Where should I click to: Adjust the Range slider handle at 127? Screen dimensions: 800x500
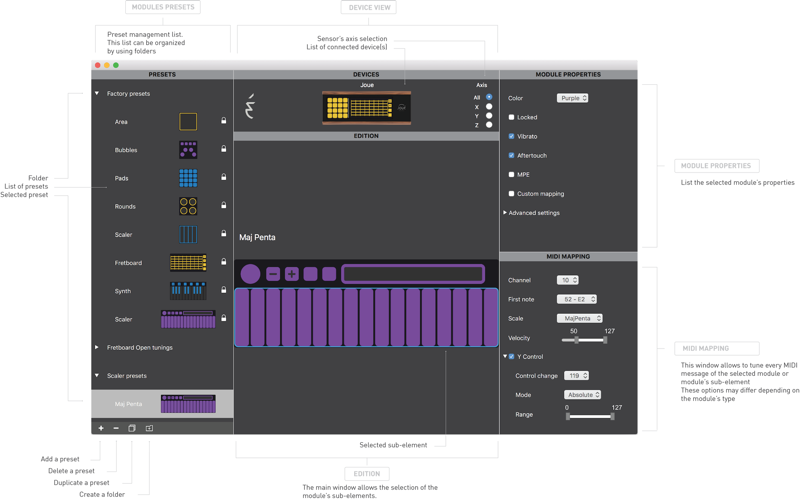click(612, 416)
